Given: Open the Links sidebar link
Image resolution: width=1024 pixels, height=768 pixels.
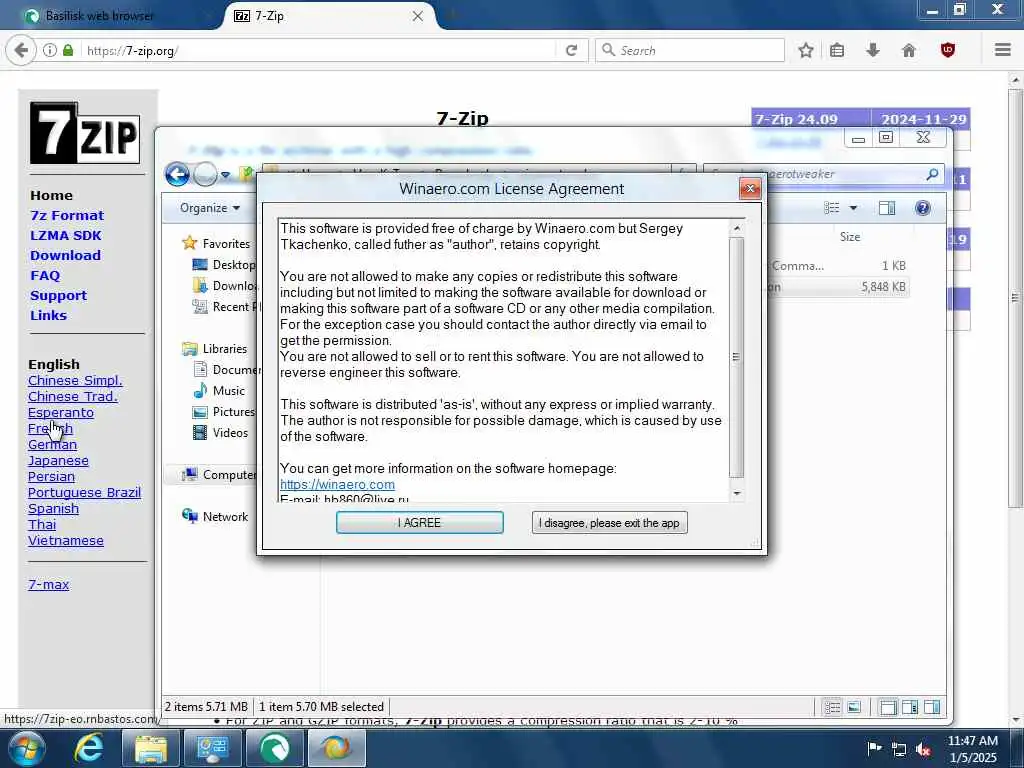Looking at the screenshot, I should (x=48, y=315).
